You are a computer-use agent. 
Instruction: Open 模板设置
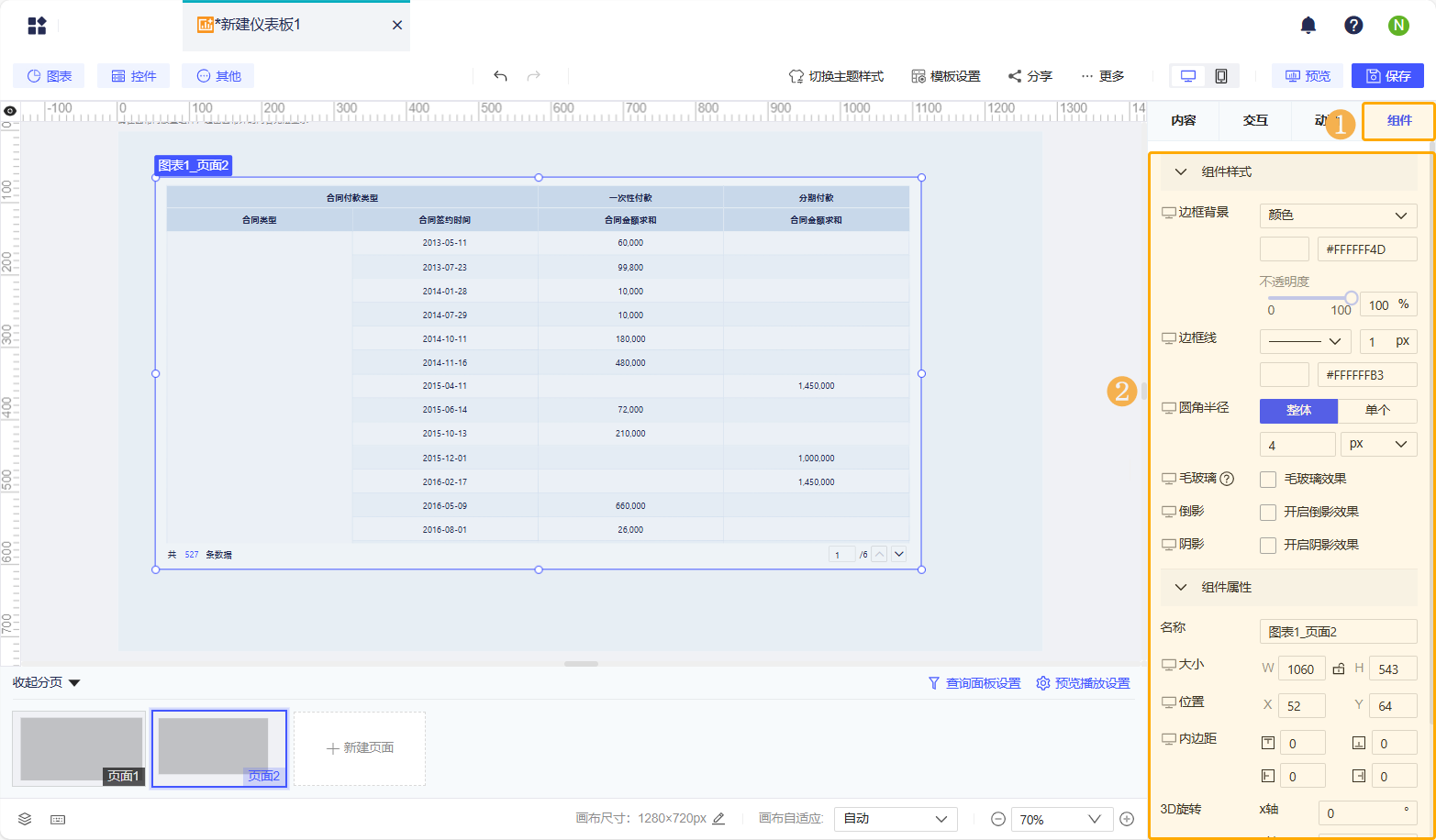[x=946, y=76]
